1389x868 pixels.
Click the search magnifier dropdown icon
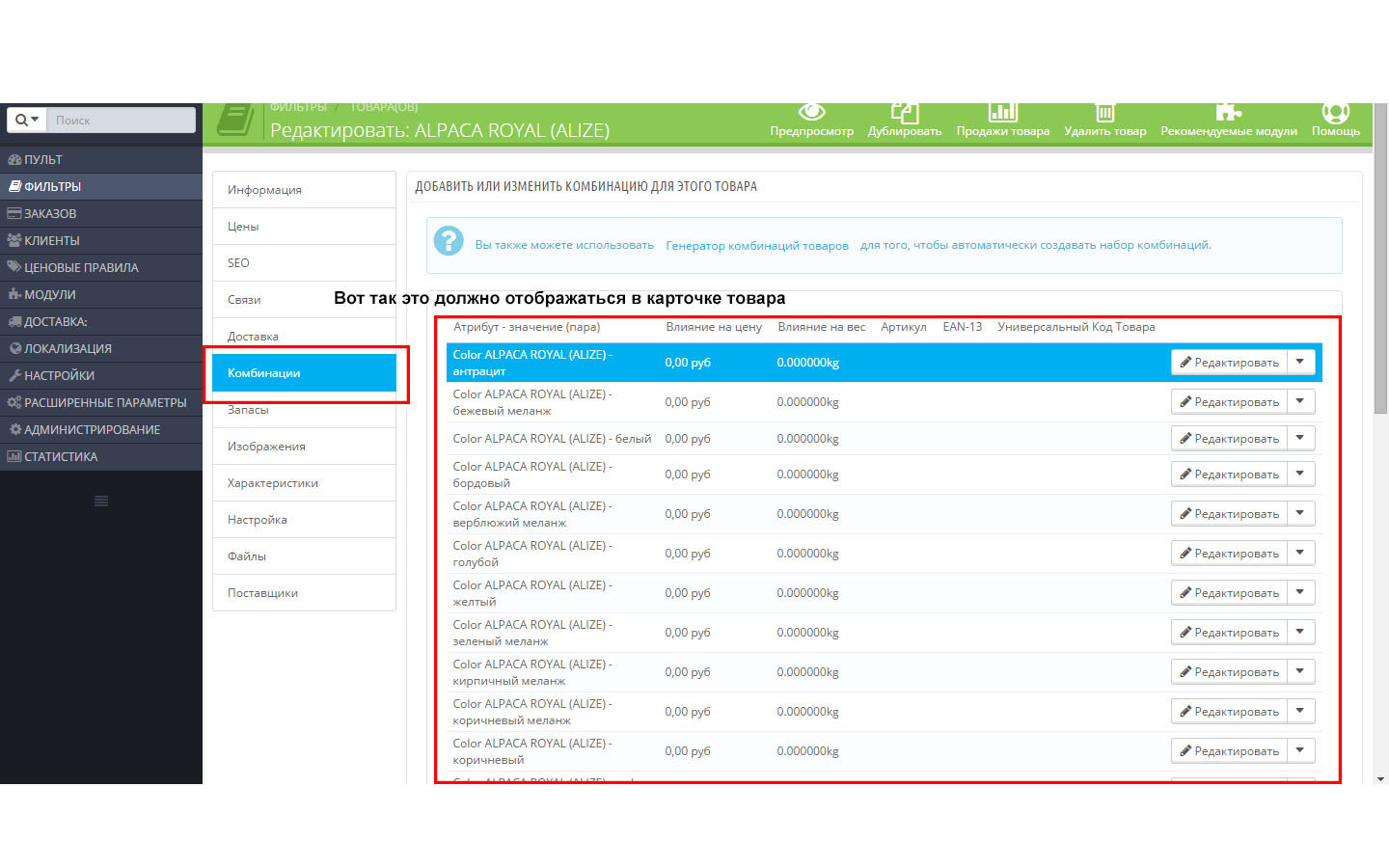coord(27,120)
